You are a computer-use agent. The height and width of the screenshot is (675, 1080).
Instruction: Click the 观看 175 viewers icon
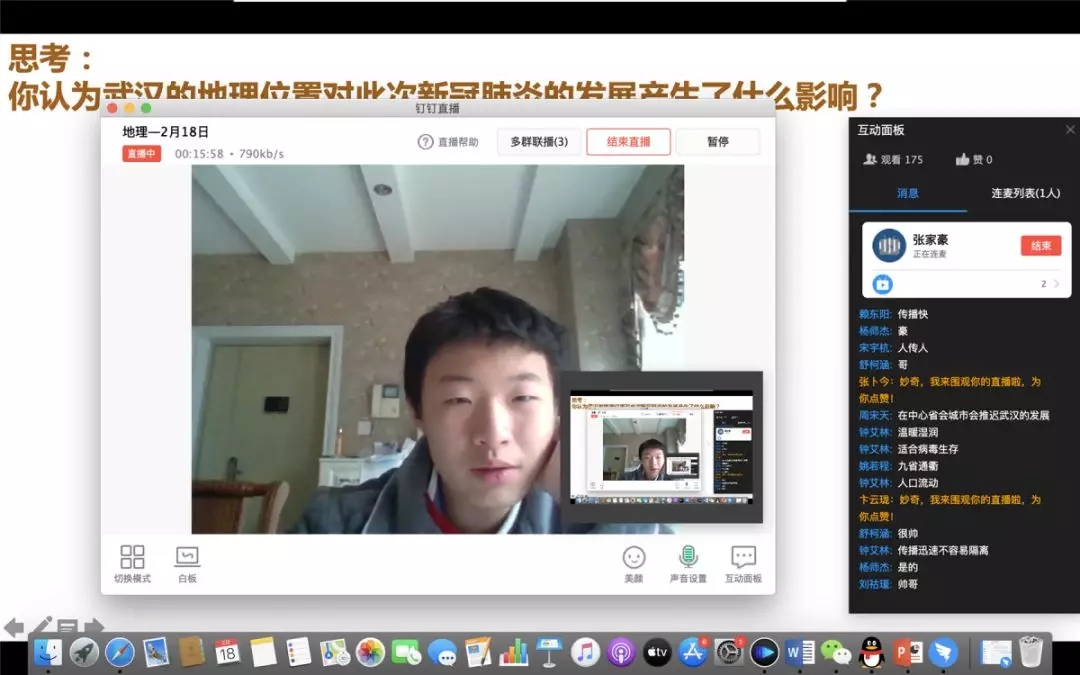coord(870,159)
